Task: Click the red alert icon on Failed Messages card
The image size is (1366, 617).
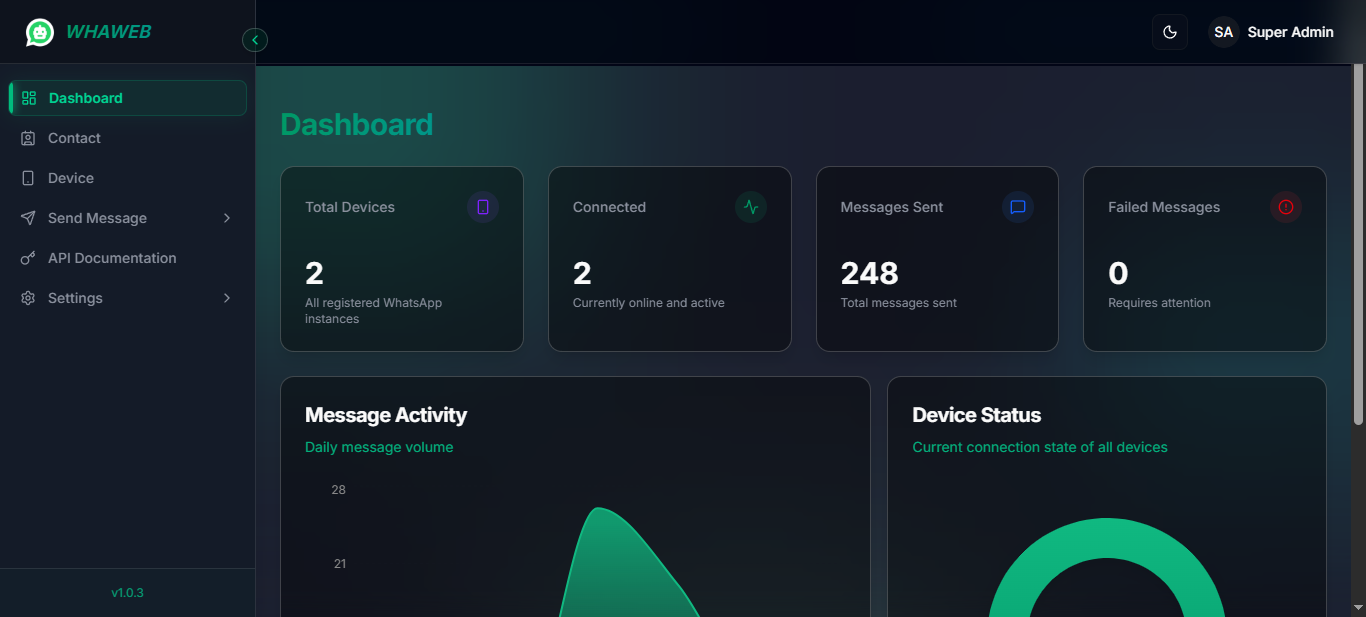Action: tap(1286, 207)
